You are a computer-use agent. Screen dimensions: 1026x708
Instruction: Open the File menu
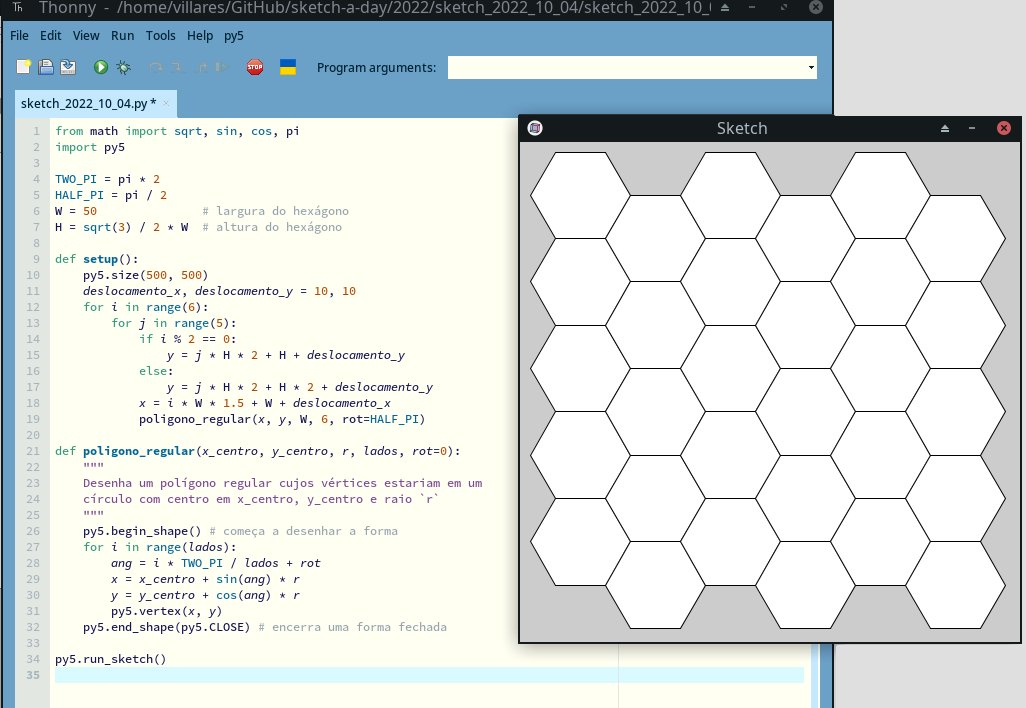click(x=19, y=35)
